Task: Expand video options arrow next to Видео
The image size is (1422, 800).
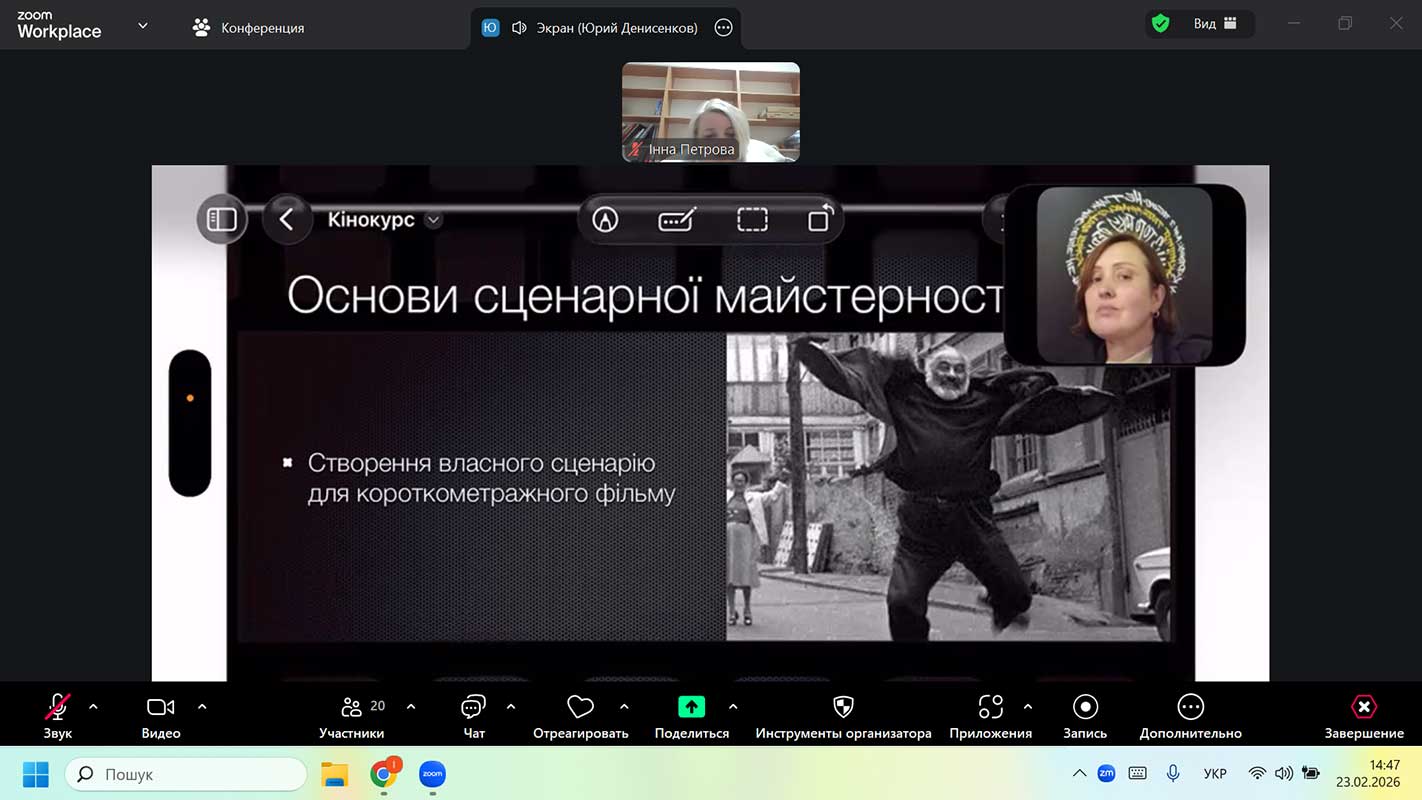Action: (202, 706)
